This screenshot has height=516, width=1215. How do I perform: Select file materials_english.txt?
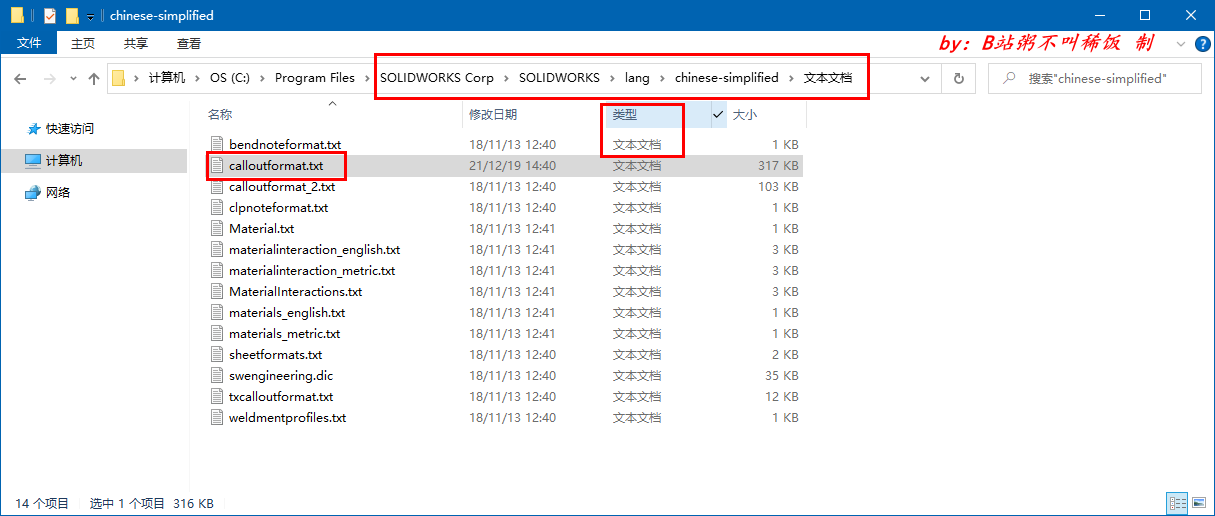(287, 313)
